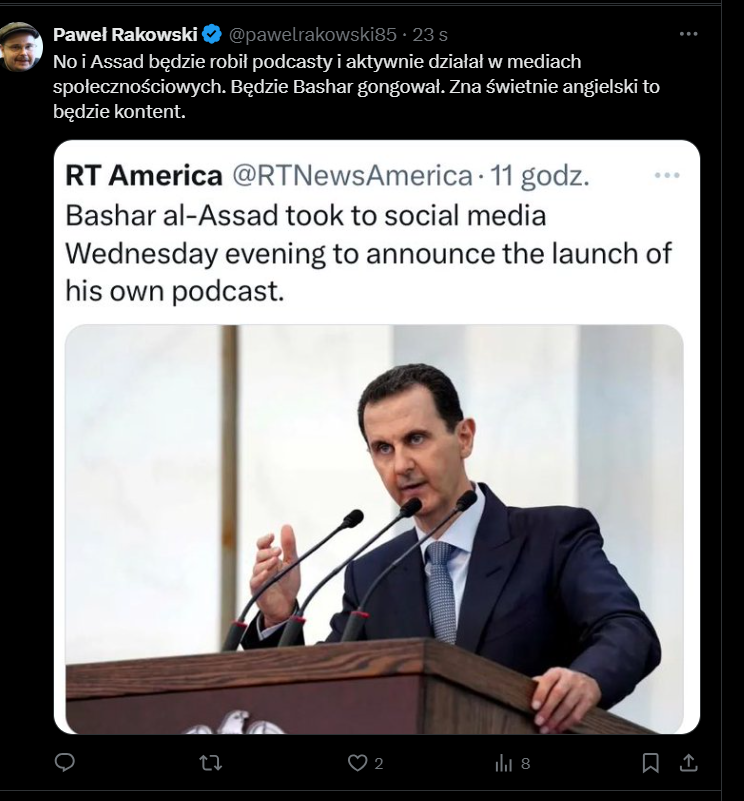Open the @RTNewsAmerica handle
Image resolution: width=744 pixels, height=801 pixels.
(352, 176)
